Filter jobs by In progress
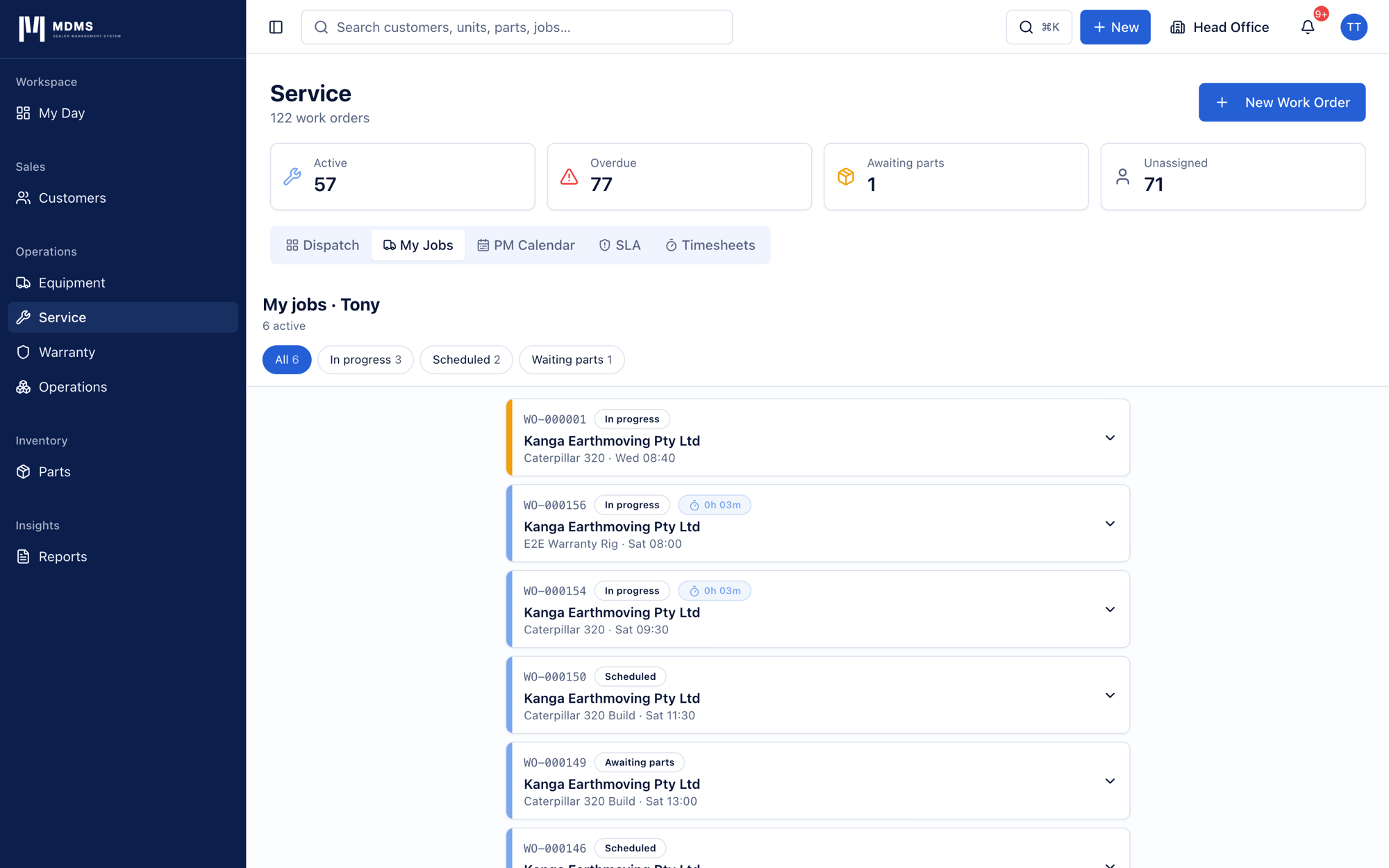 pos(365,360)
